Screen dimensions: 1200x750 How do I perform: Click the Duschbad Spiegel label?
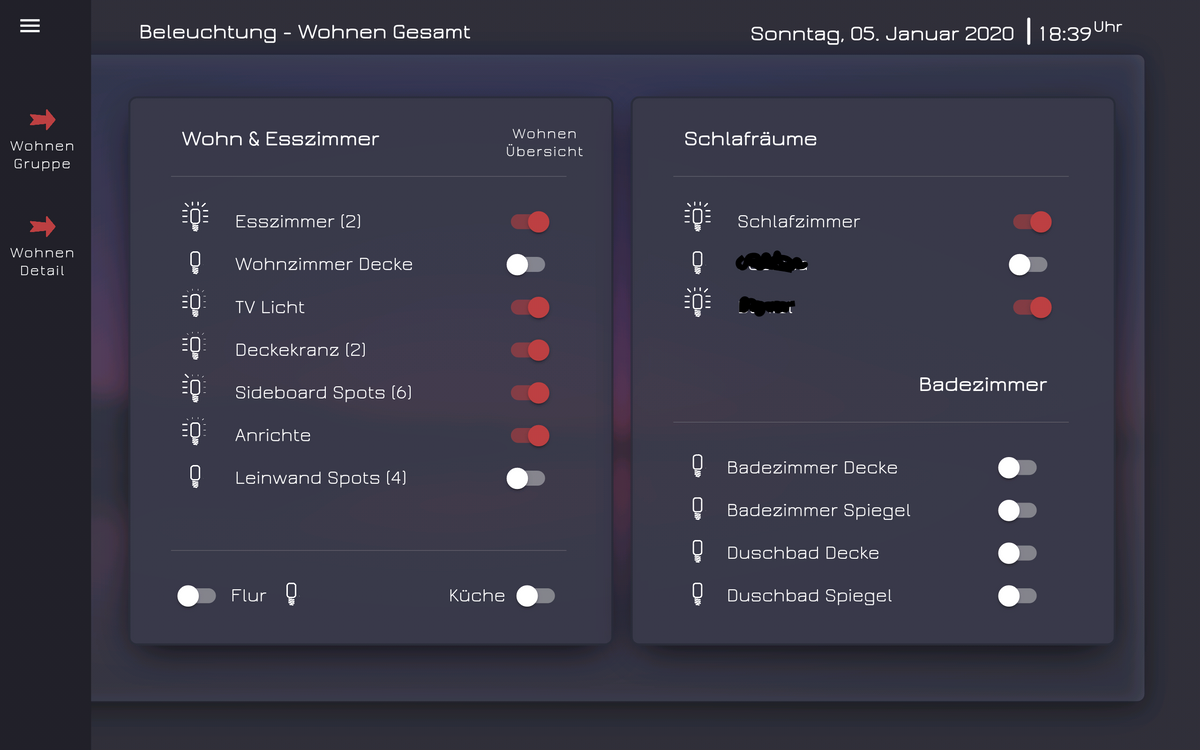coord(809,596)
